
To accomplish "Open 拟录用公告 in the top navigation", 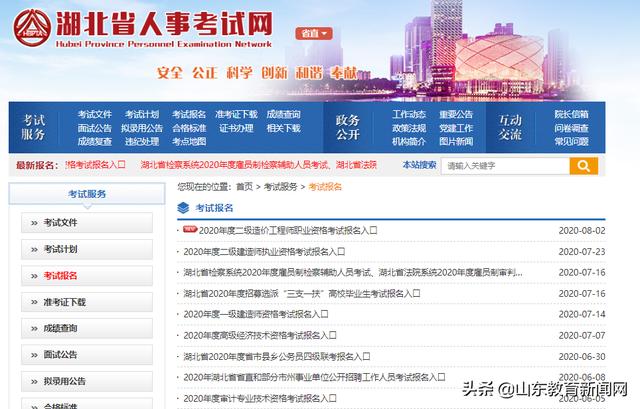I will (142, 128).
